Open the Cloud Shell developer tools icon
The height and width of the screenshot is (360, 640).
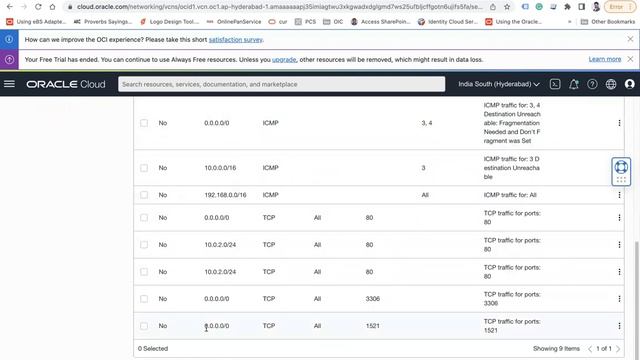coord(555,84)
